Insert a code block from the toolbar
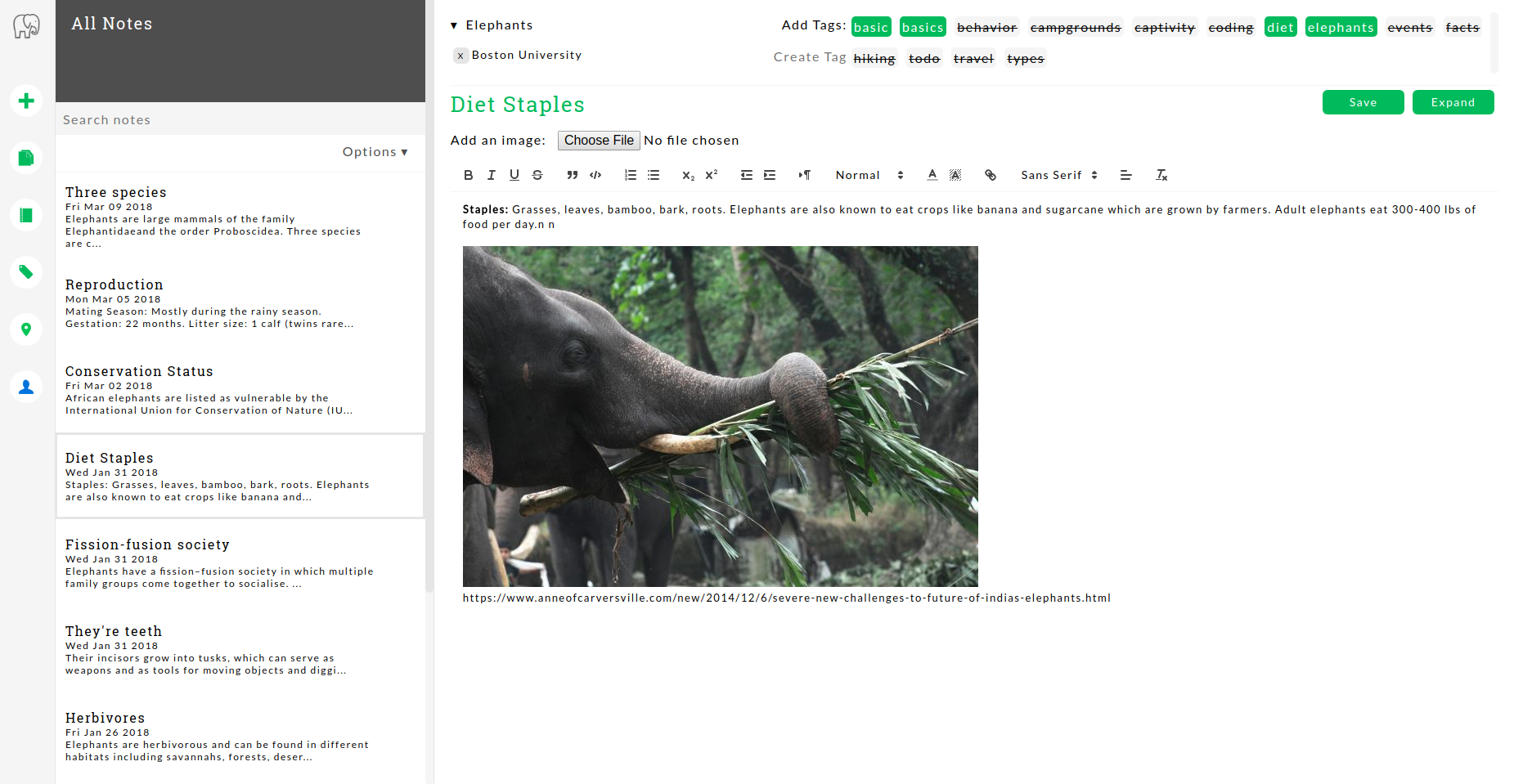The width and height of the screenshot is (1514, 784). click(x=595, y=175)
